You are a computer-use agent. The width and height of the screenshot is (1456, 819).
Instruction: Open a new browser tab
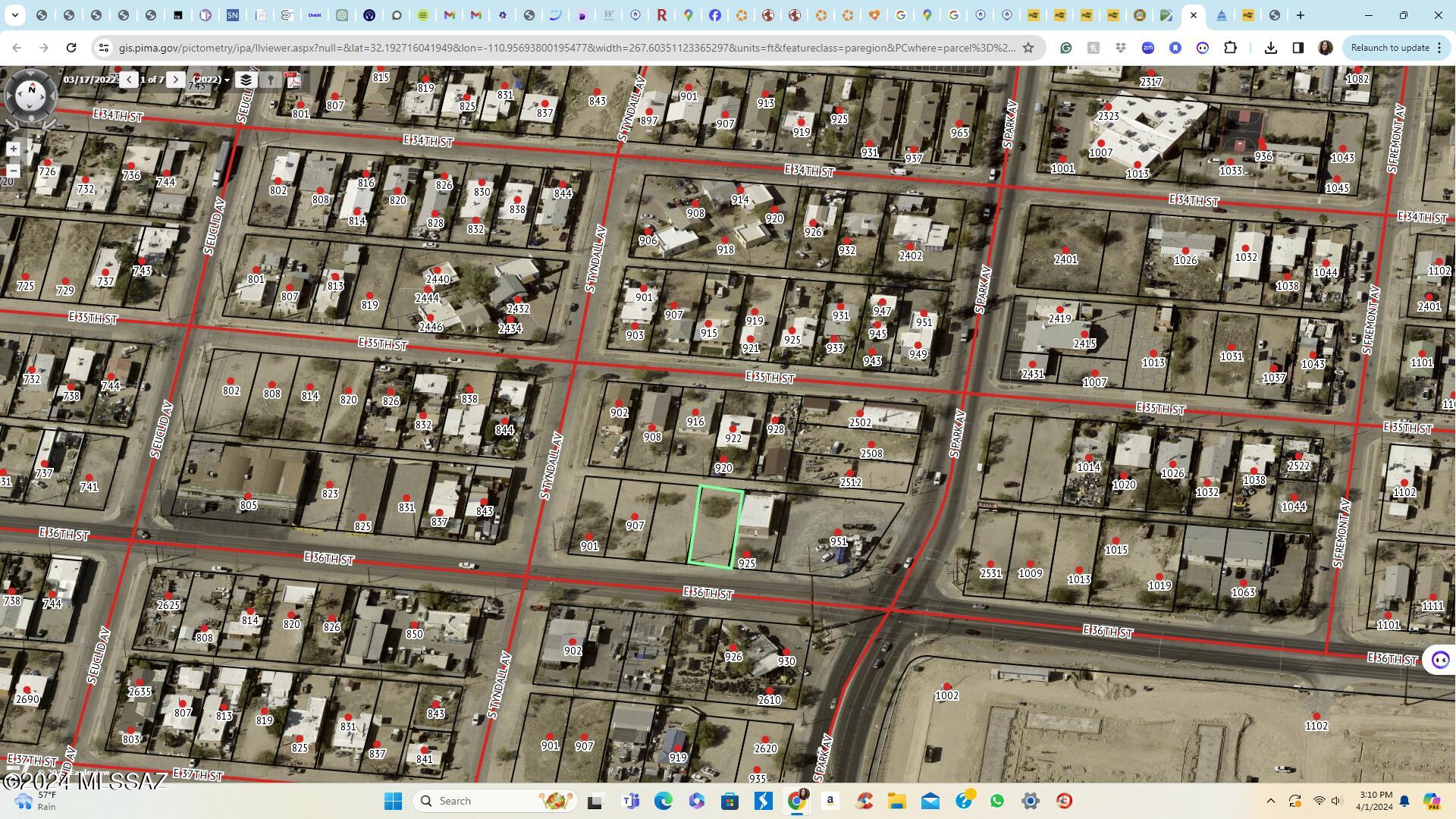coord(1301,15)
